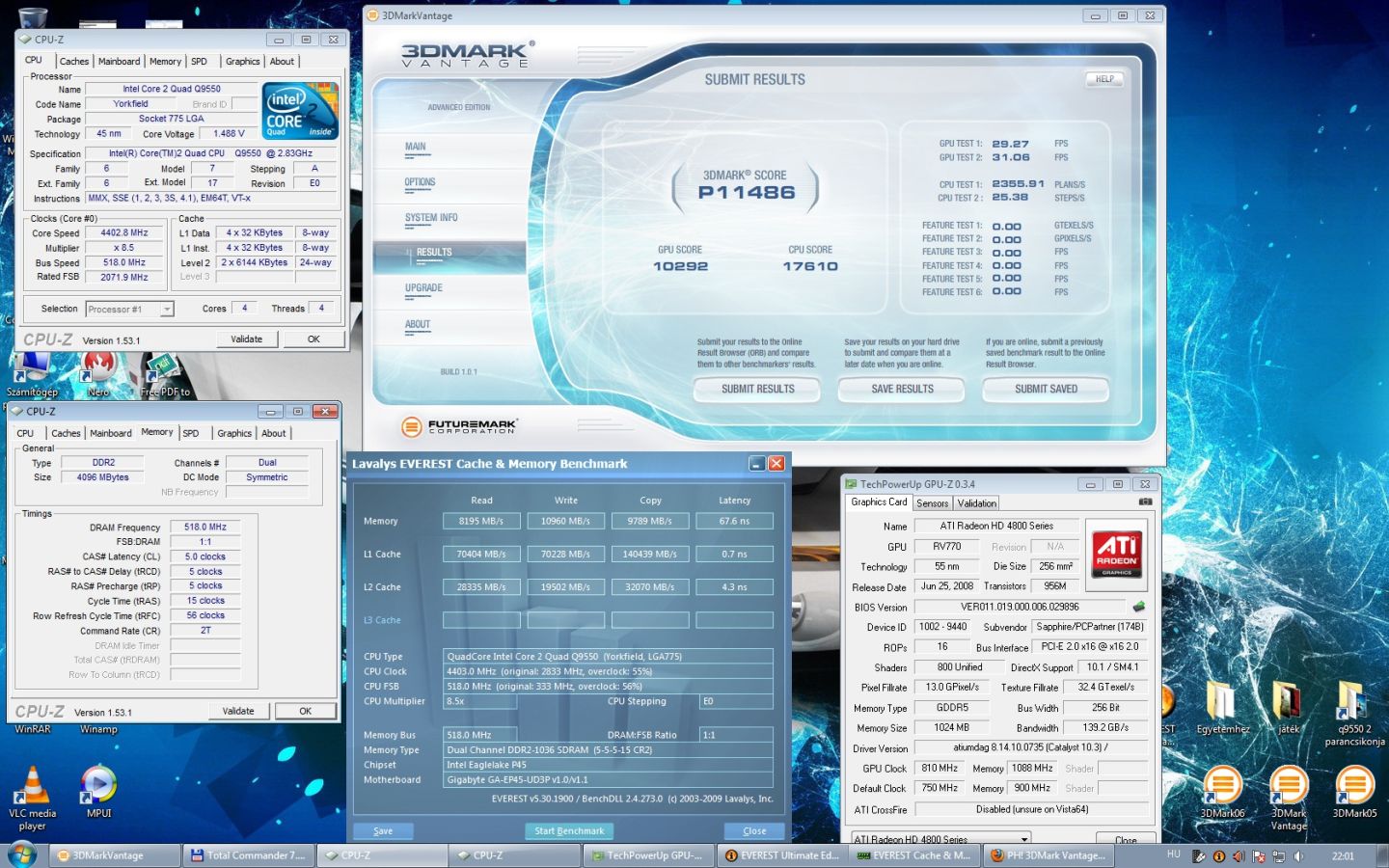
Task: Click OK in the CPU-Z Memory window
Action: 305,711
